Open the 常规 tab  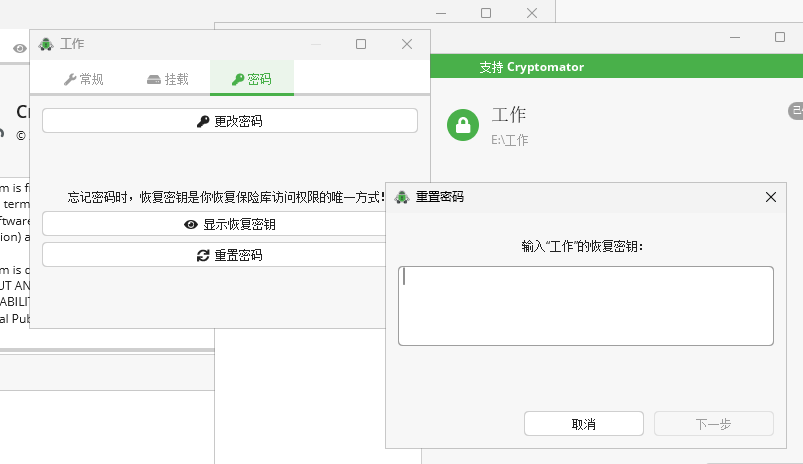tap(83, 79)
